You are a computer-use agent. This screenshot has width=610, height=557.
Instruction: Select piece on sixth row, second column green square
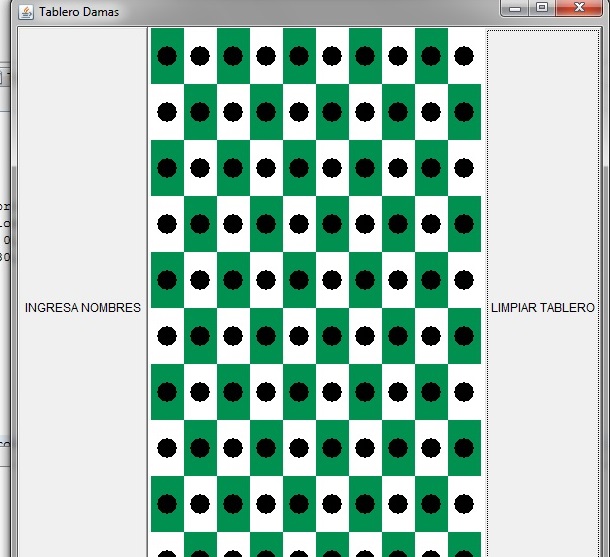(x=200, y=336)
